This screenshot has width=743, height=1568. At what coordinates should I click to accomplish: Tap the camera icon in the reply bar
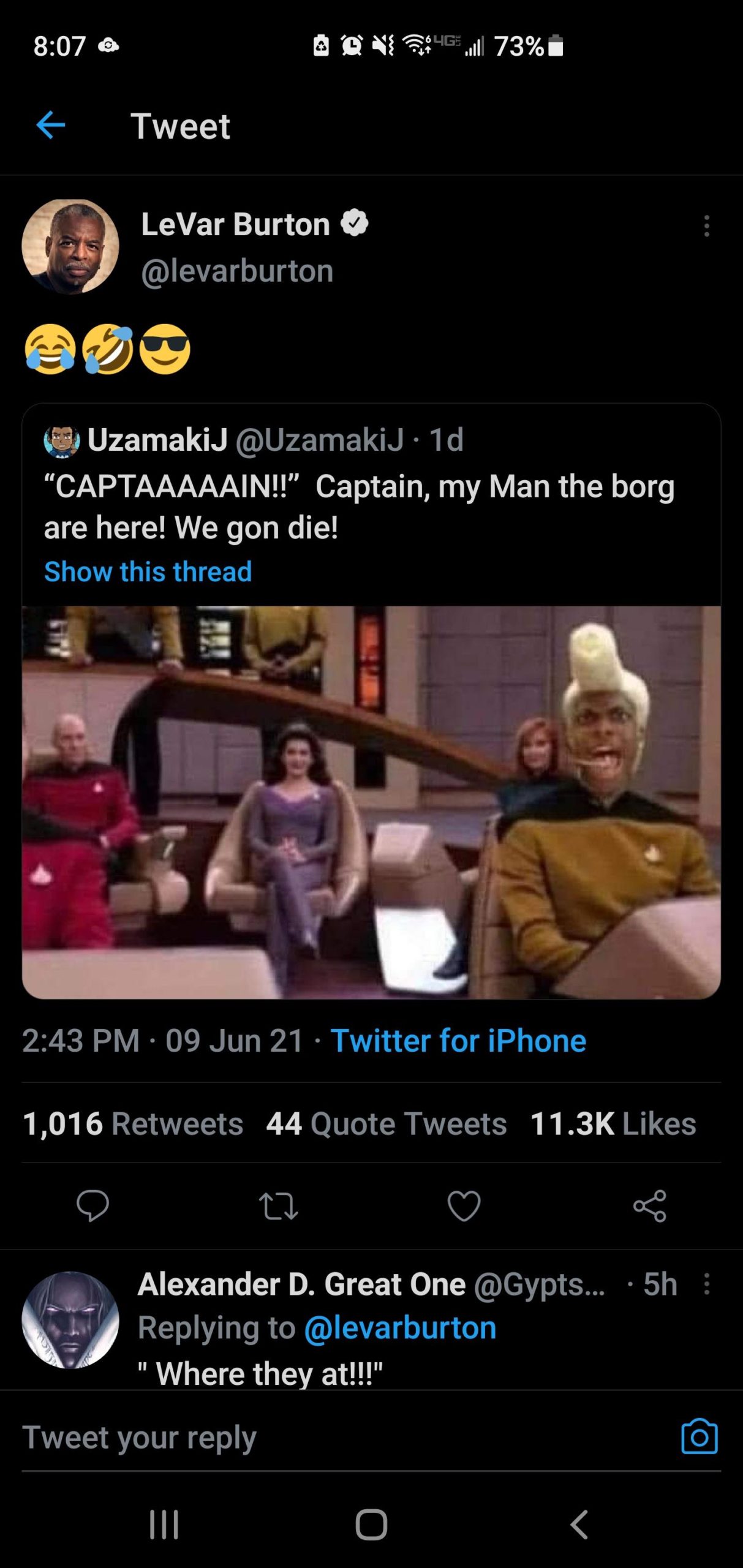(699, 1436)
